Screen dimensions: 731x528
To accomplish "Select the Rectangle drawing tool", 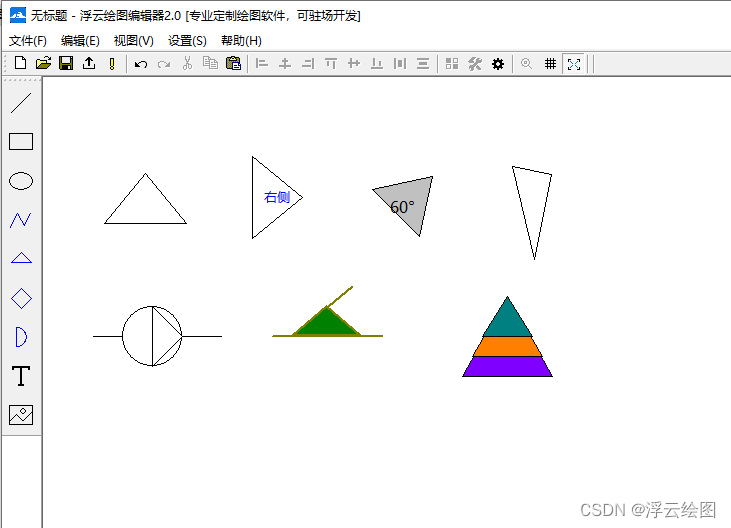I will point(21,142).
